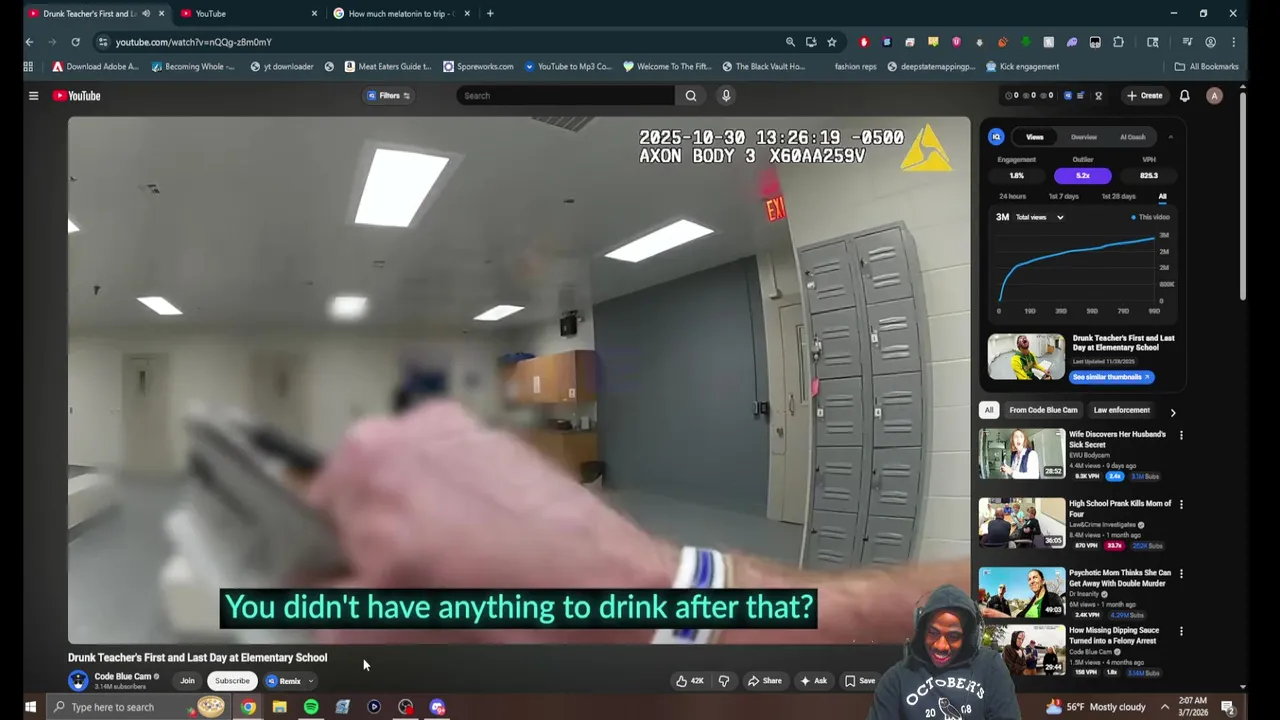The width and height of the screenshot is (1280, 720).
Task: Click See similar thumbnails button
Action: point(1112,377)
